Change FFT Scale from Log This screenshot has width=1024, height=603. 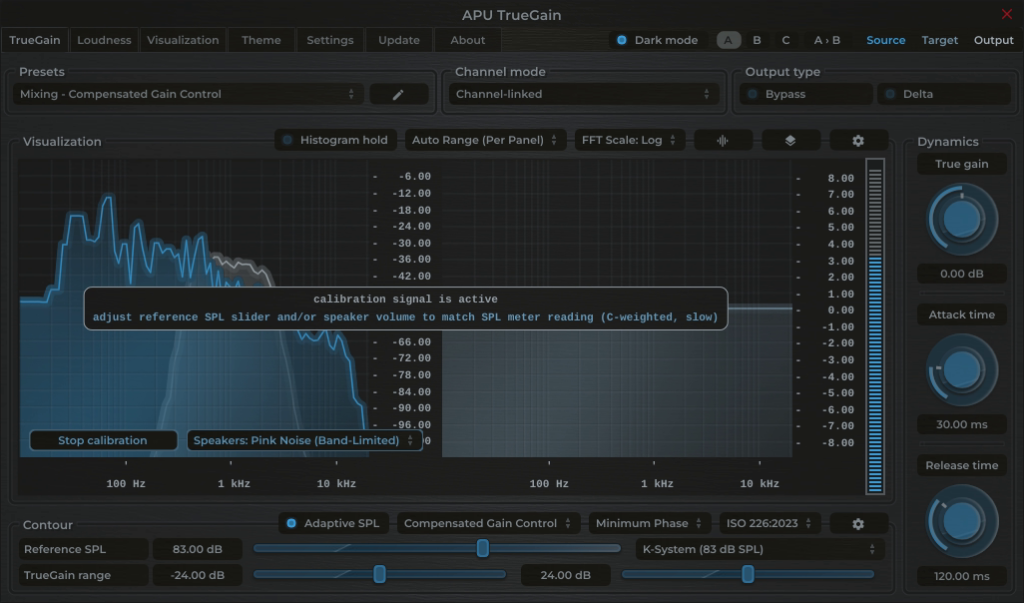[629, 140]
